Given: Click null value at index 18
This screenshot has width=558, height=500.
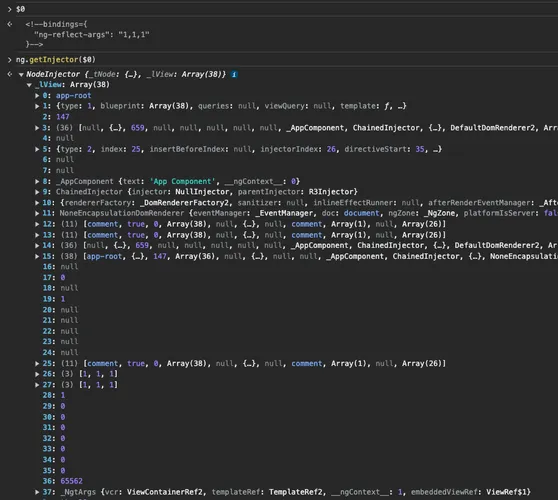Looking at the screenshot, I should 69,288.
